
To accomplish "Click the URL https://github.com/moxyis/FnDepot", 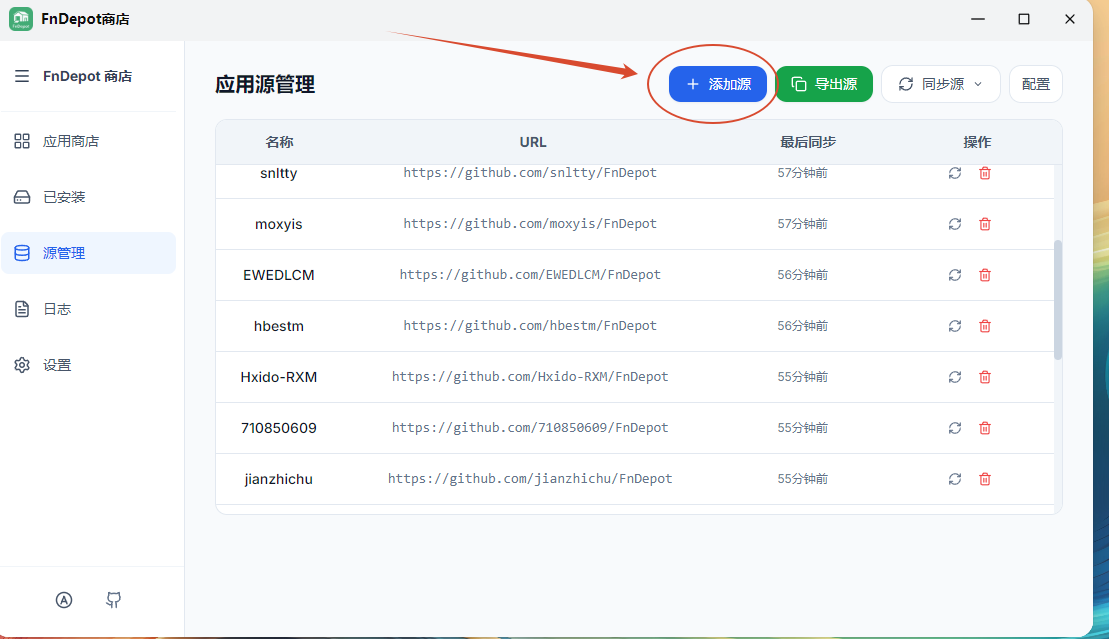I will coord(530,224).
